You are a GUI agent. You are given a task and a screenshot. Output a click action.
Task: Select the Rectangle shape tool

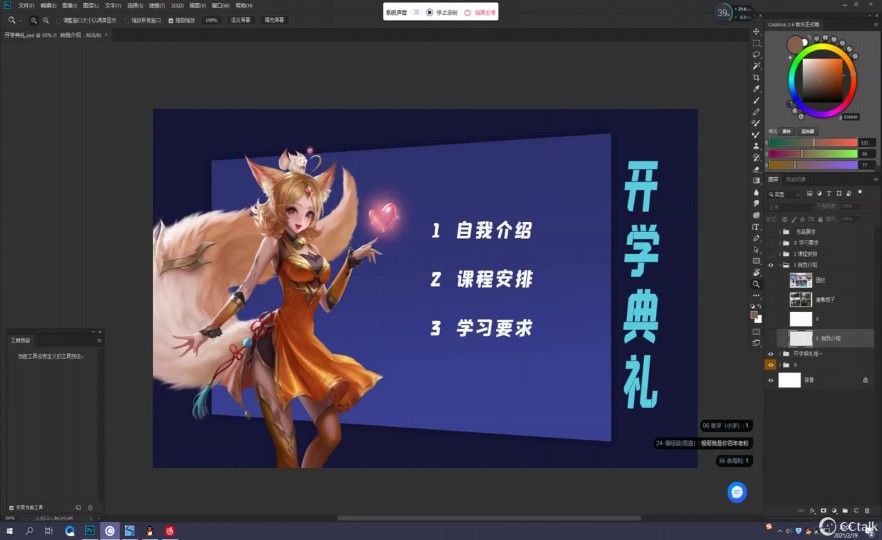tap(756, 261)
